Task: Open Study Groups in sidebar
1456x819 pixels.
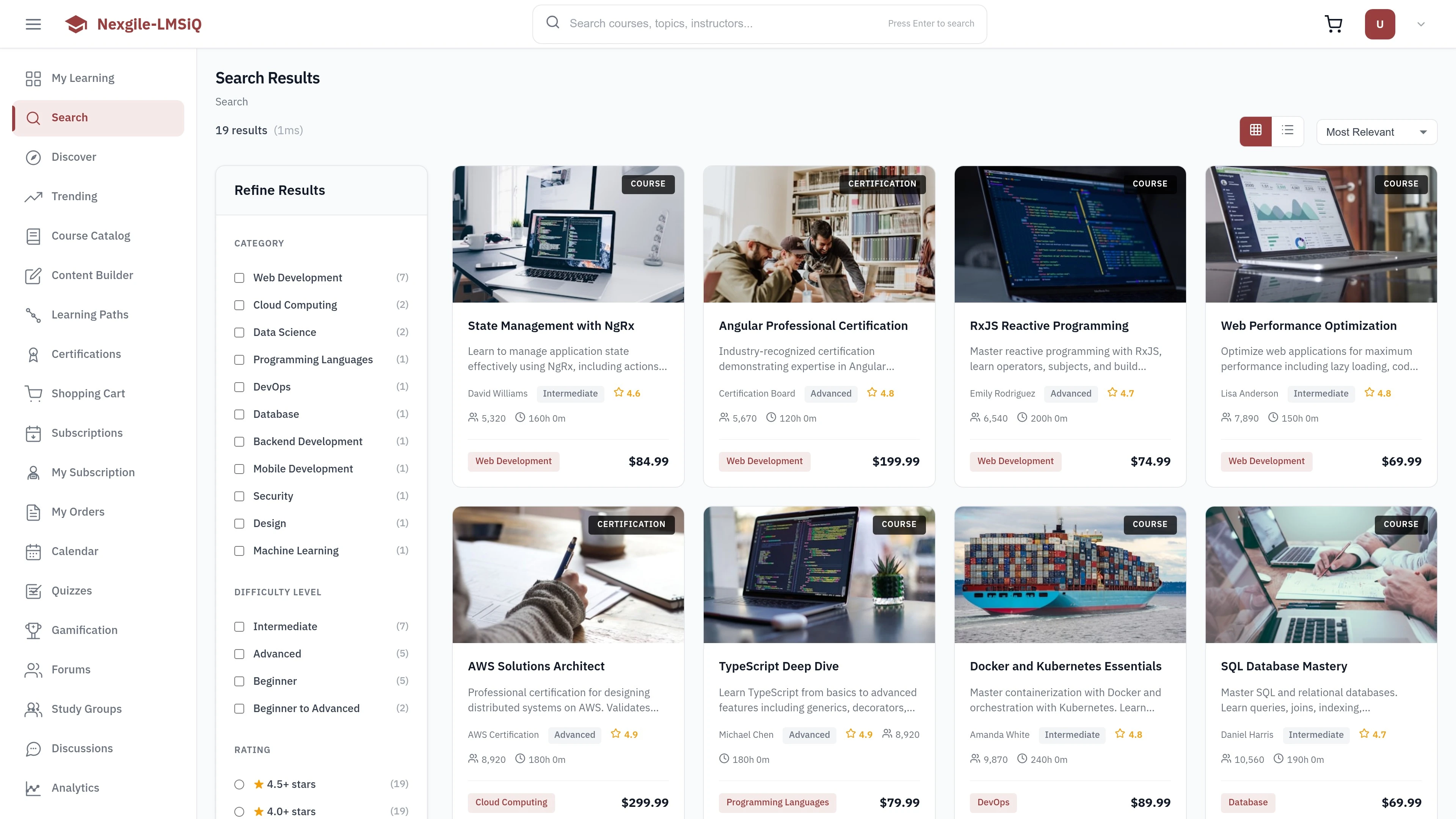Action: pyautogui.click(x=98, y=709)
